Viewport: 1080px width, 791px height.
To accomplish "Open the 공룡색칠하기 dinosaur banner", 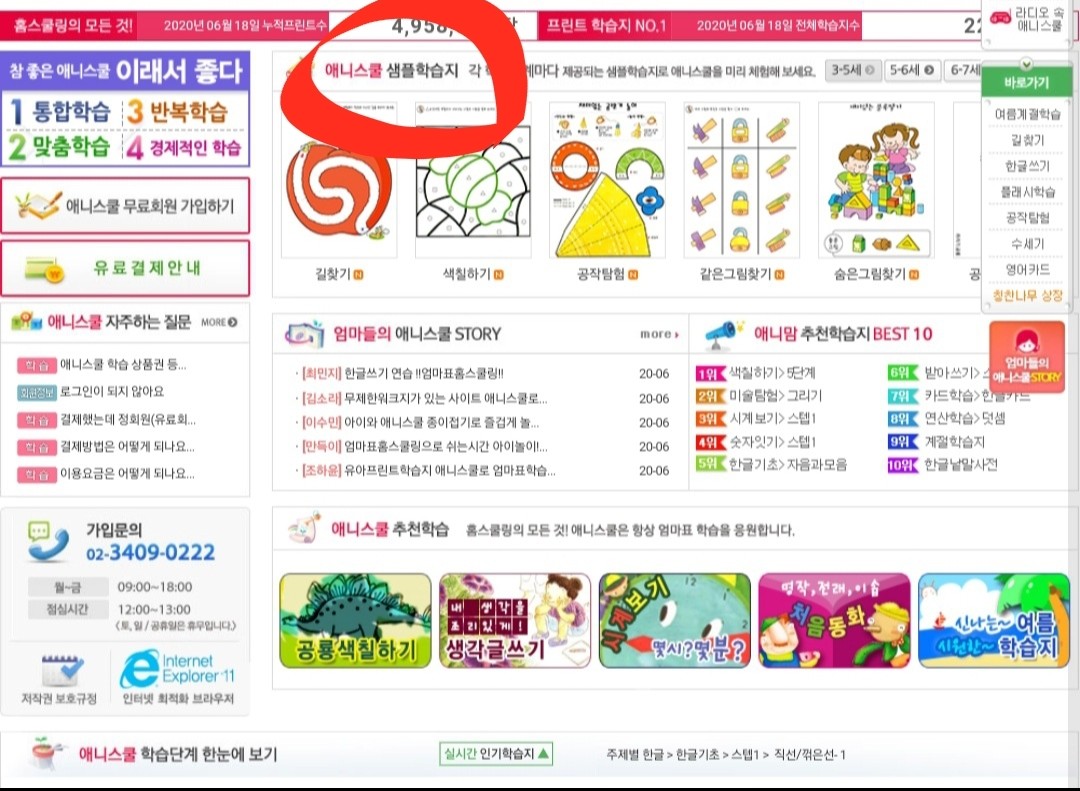I will [355, 621].
